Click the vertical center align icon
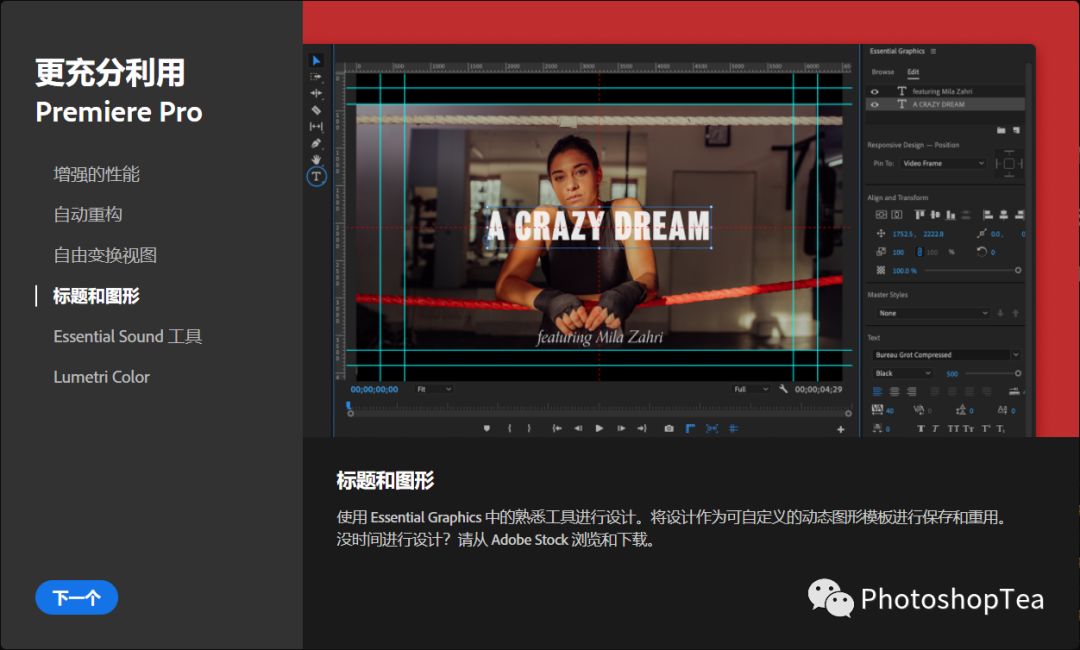1080x650 pixels. 881,215
